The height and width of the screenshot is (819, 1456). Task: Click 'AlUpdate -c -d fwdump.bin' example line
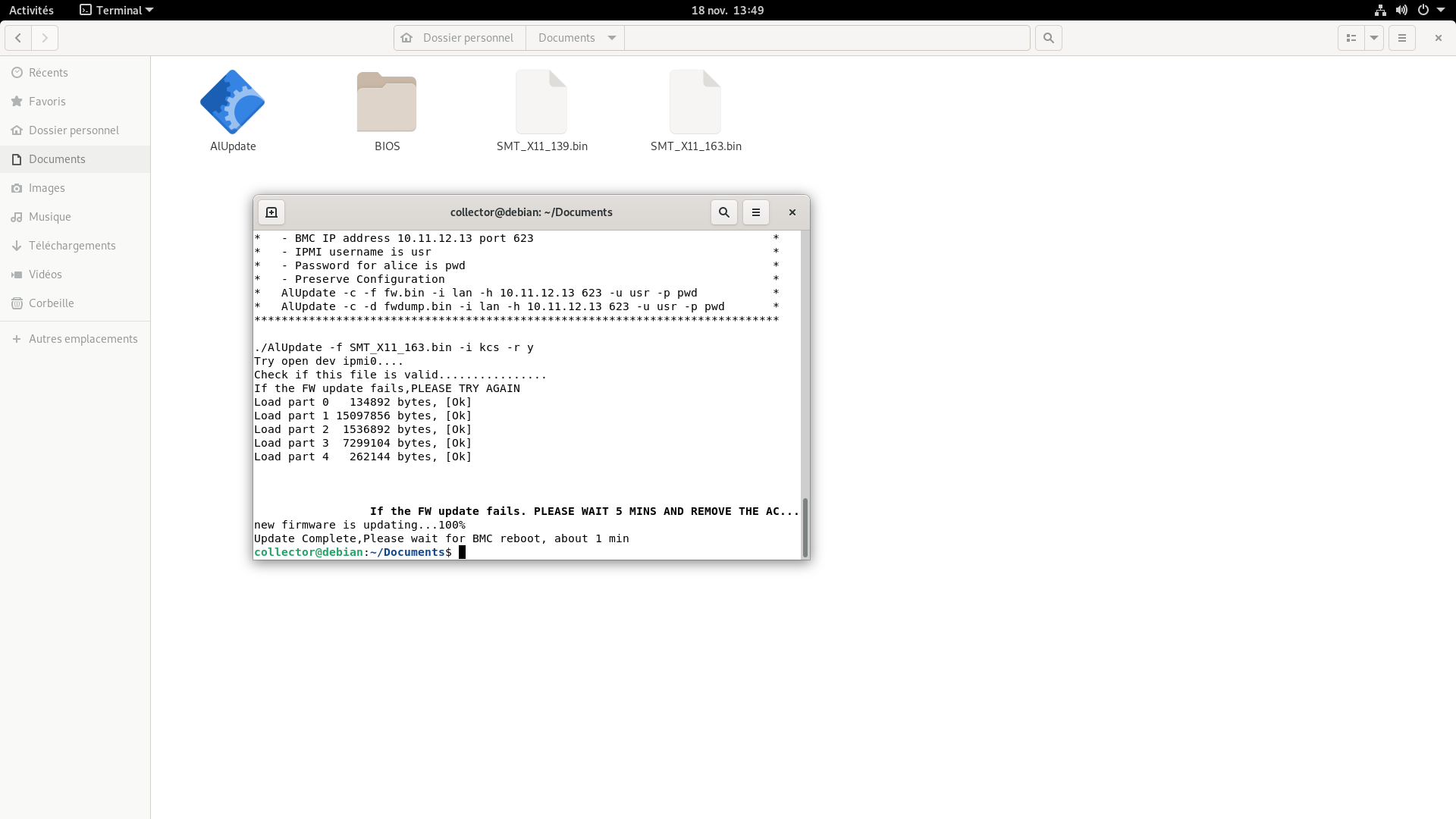click(503, 306)
